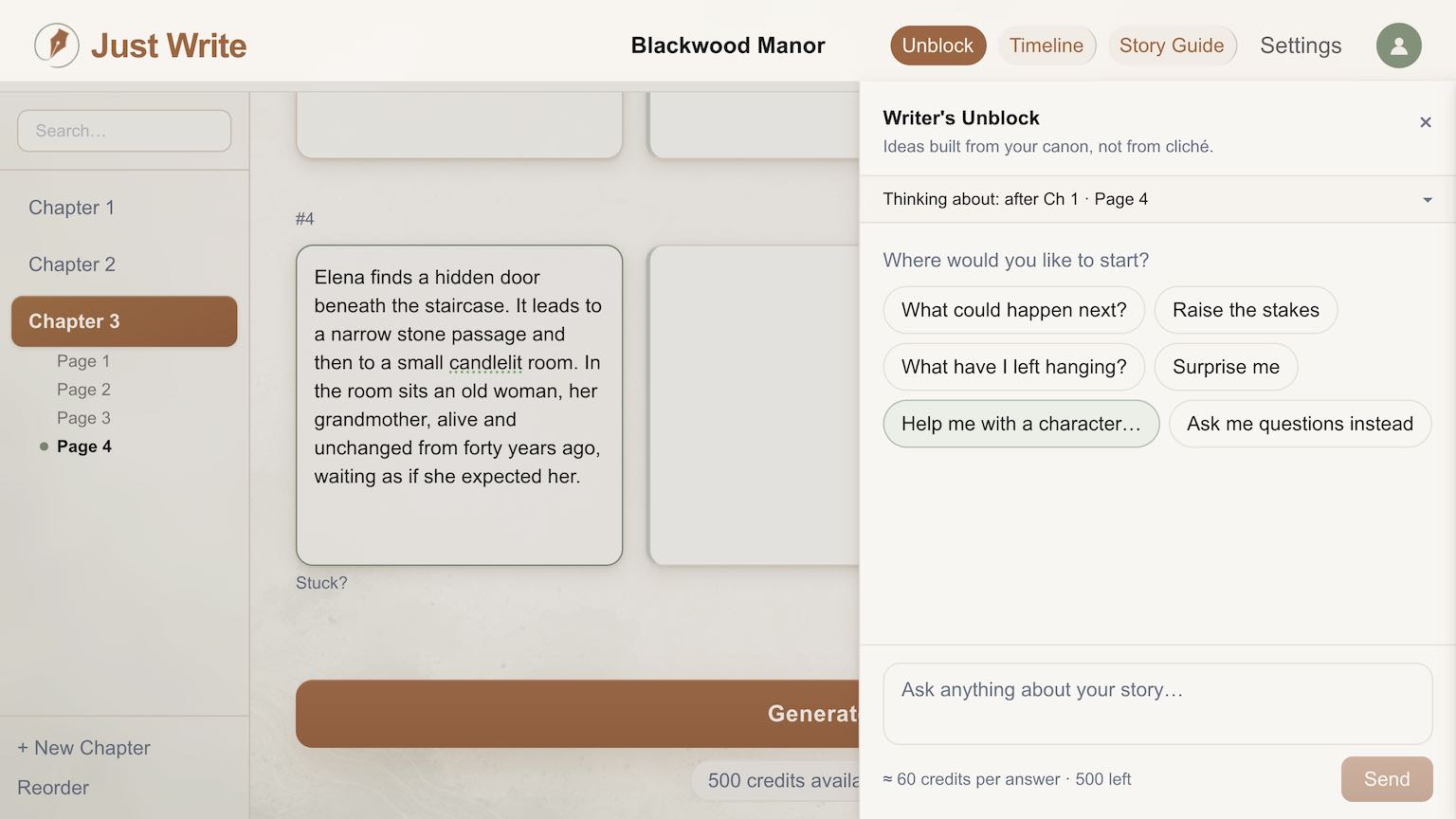
Task: Select 'Ask me questions instead'
Action: (x=1300, y=424)
